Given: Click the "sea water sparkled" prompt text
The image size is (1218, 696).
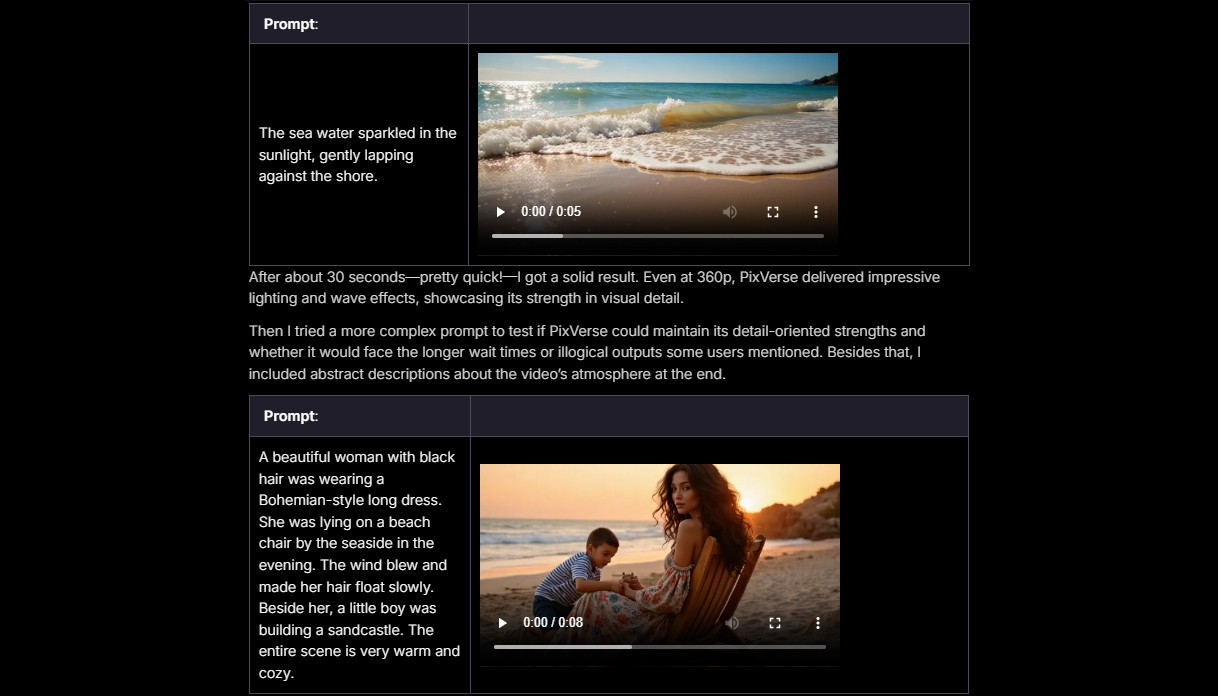Looking at the screenshot, I should point(357,155).
